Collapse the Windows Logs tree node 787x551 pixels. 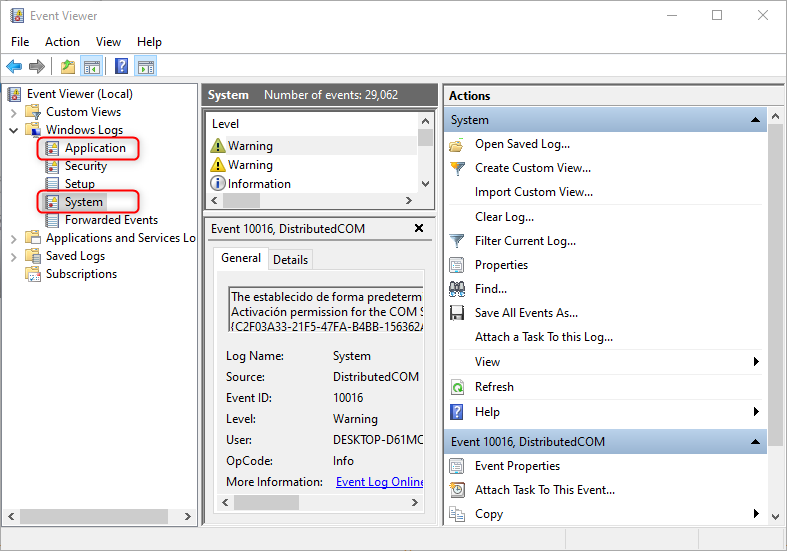(14, 130)
